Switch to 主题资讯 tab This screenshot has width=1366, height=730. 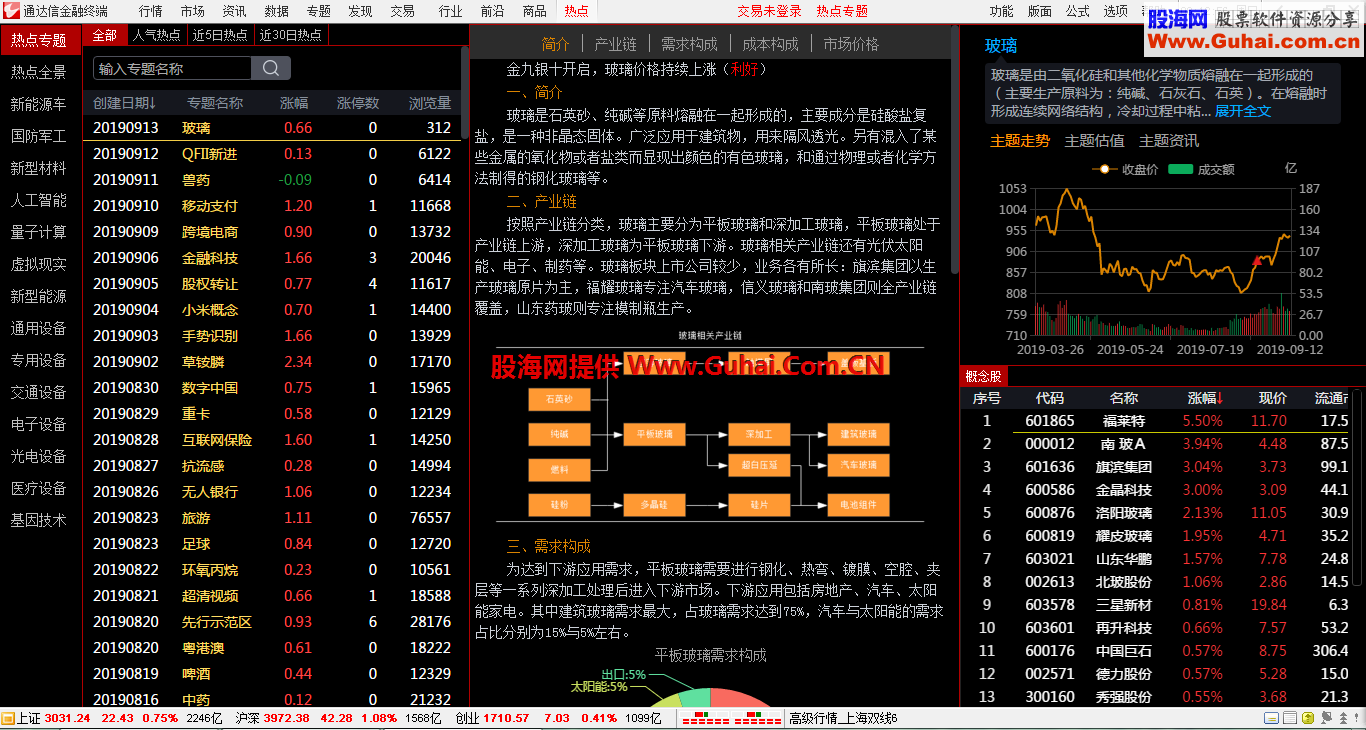[x=1169, y=141]
